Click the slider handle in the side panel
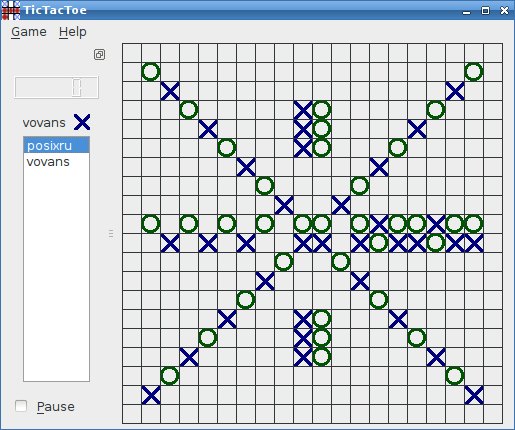The image size is (515, 430). 77,87
